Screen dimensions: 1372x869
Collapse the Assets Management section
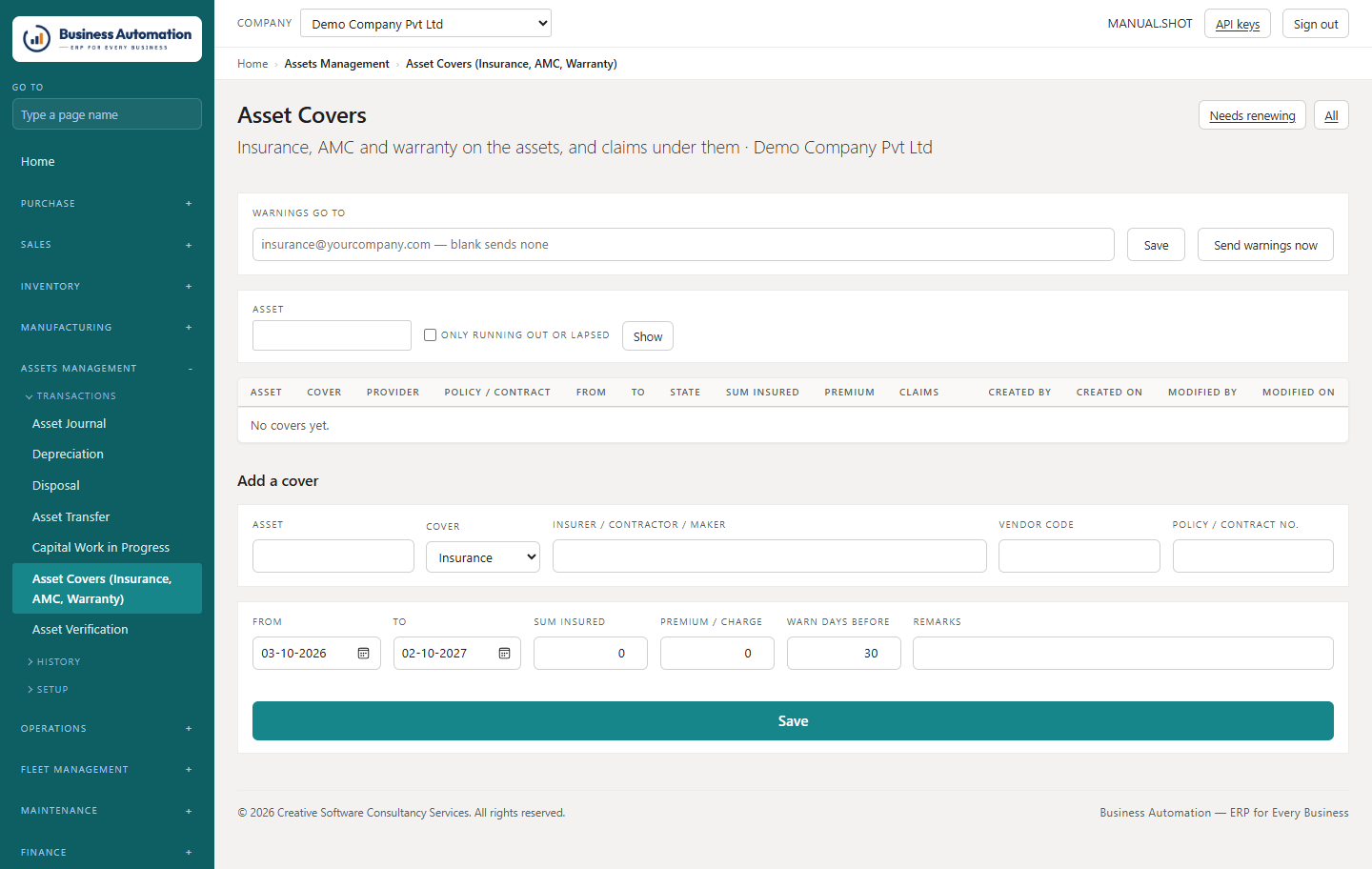[107, 369]
